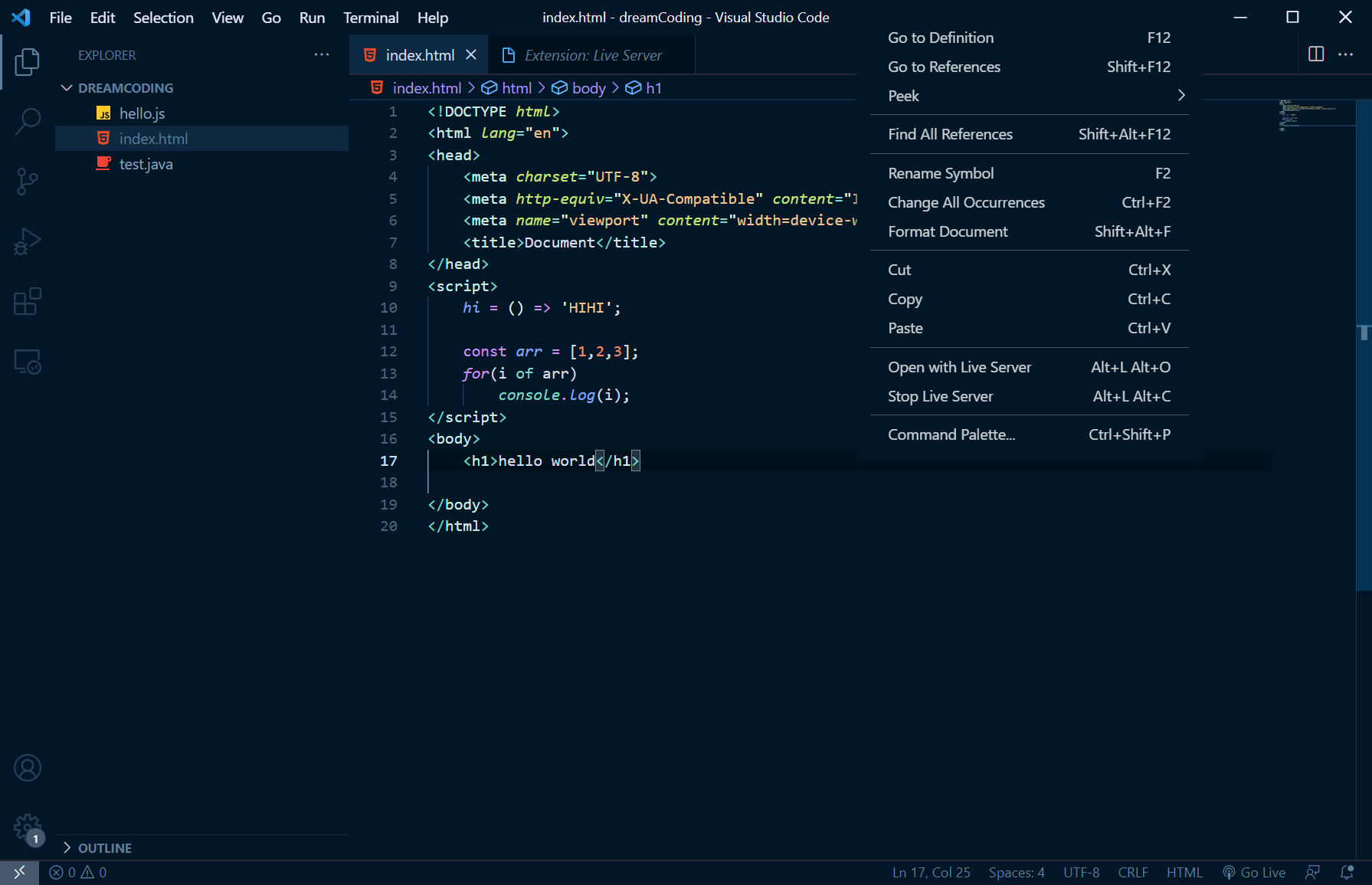Click the h1 breadcrumb symbol
Viewport: 1372px width, 885px height.
(643, 88)
